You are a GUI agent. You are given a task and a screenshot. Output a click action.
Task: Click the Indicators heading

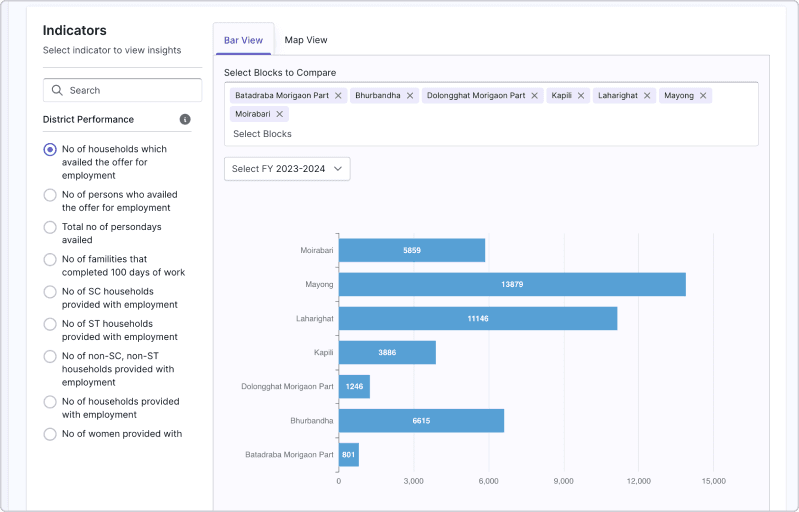pos(74,31)
